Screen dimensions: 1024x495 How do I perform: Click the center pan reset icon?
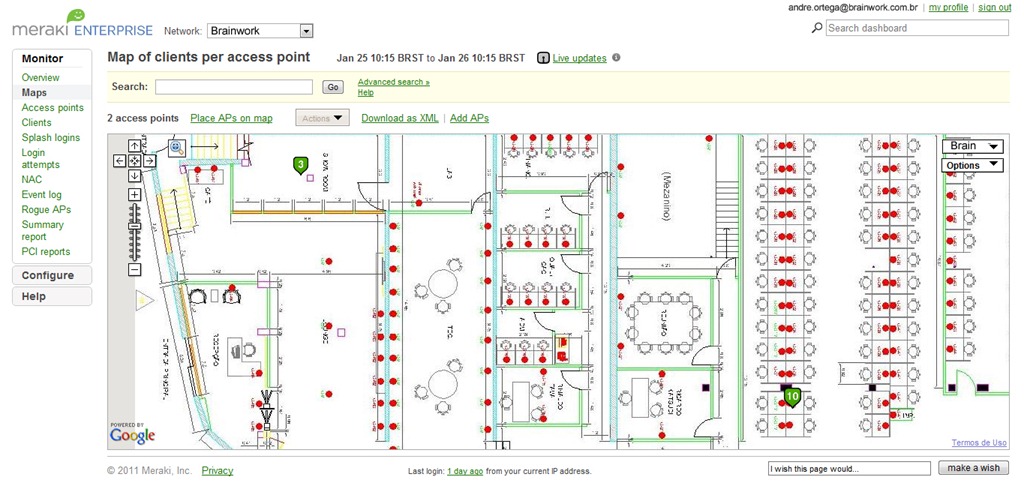(135, 161)
